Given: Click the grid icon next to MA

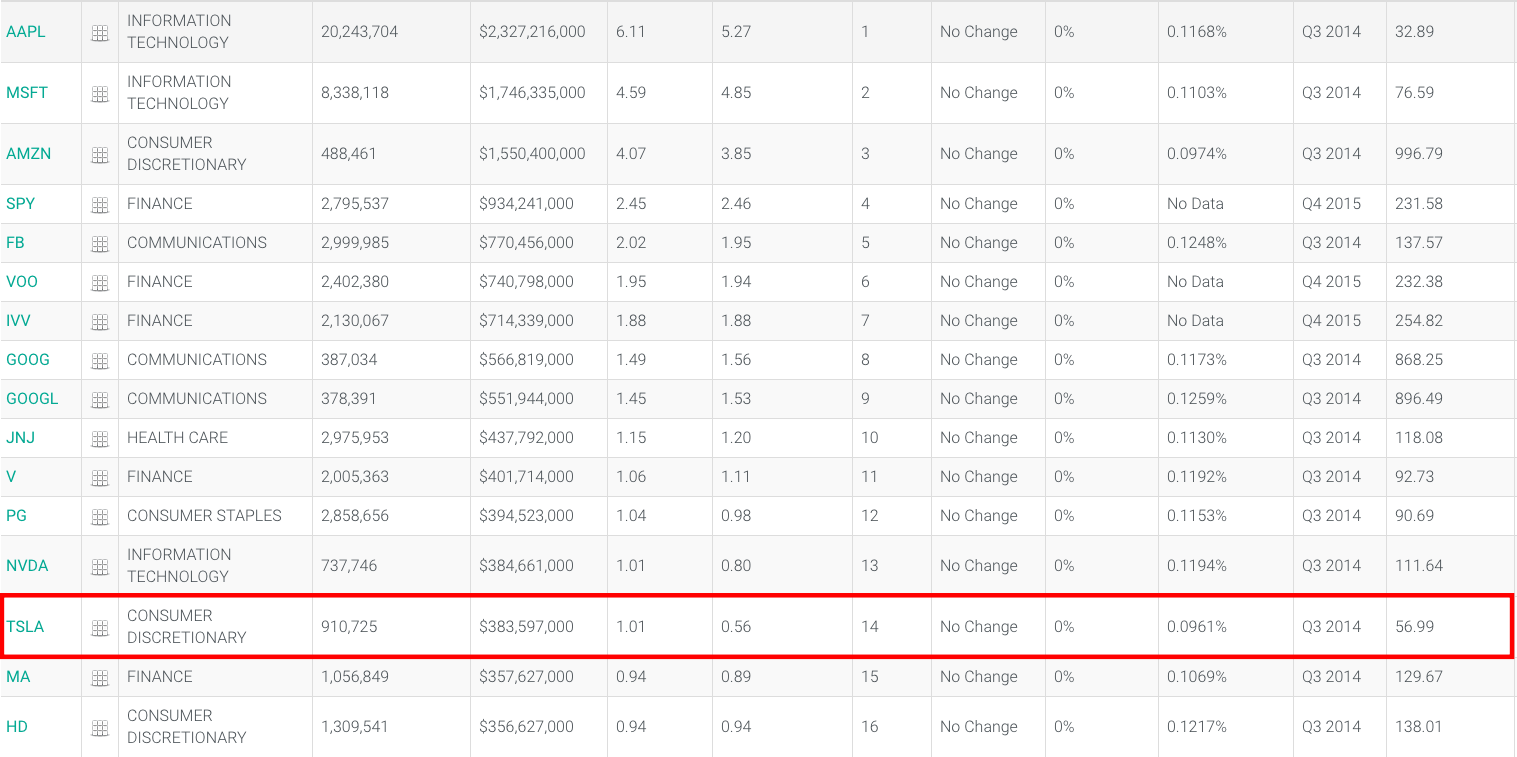Looking at the screenshot, I should 100,678.
